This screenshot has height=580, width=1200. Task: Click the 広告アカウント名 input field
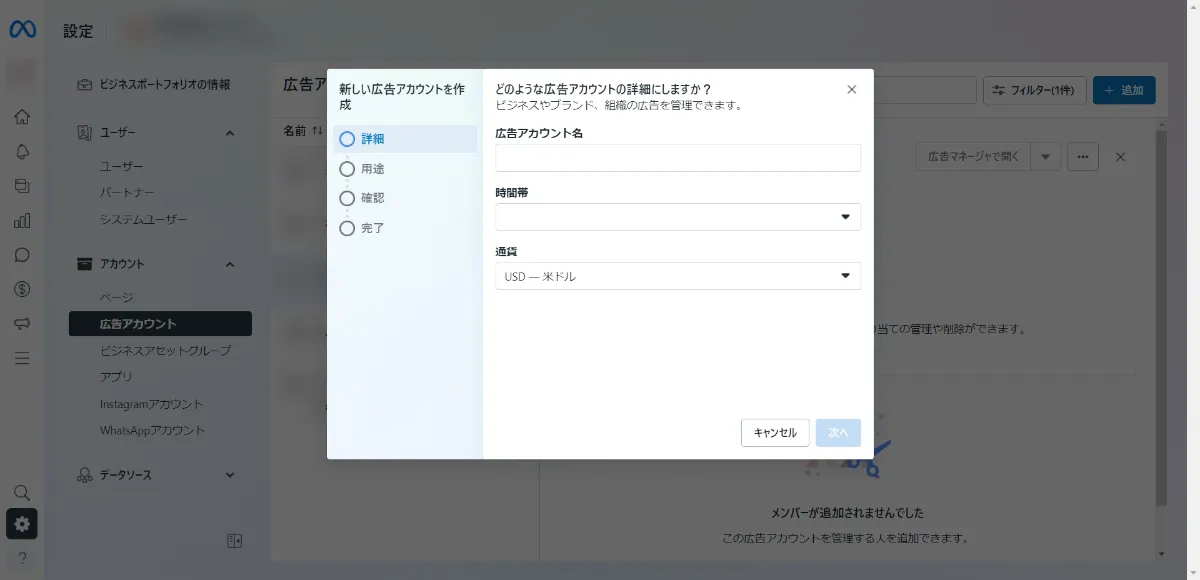point(678,158)
